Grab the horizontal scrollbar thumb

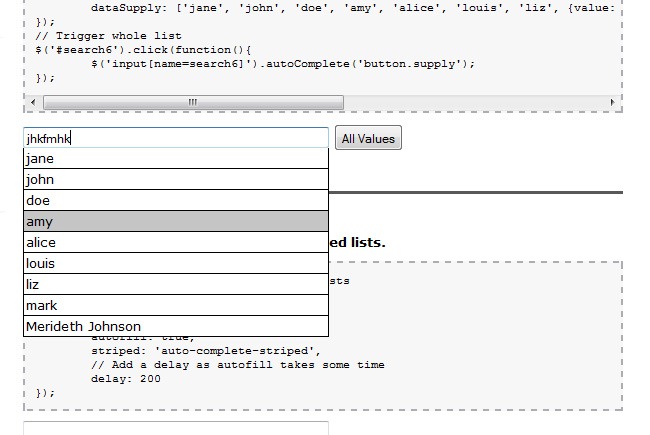click(193, 102)
